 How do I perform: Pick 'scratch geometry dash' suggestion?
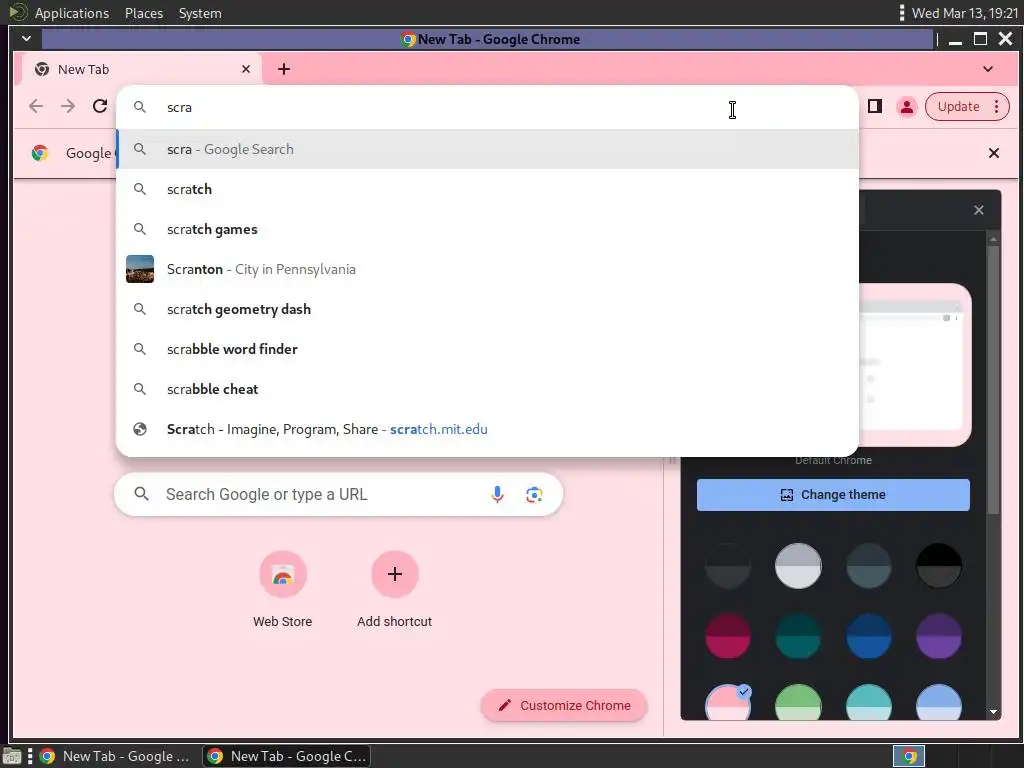(x=487, y=310)
